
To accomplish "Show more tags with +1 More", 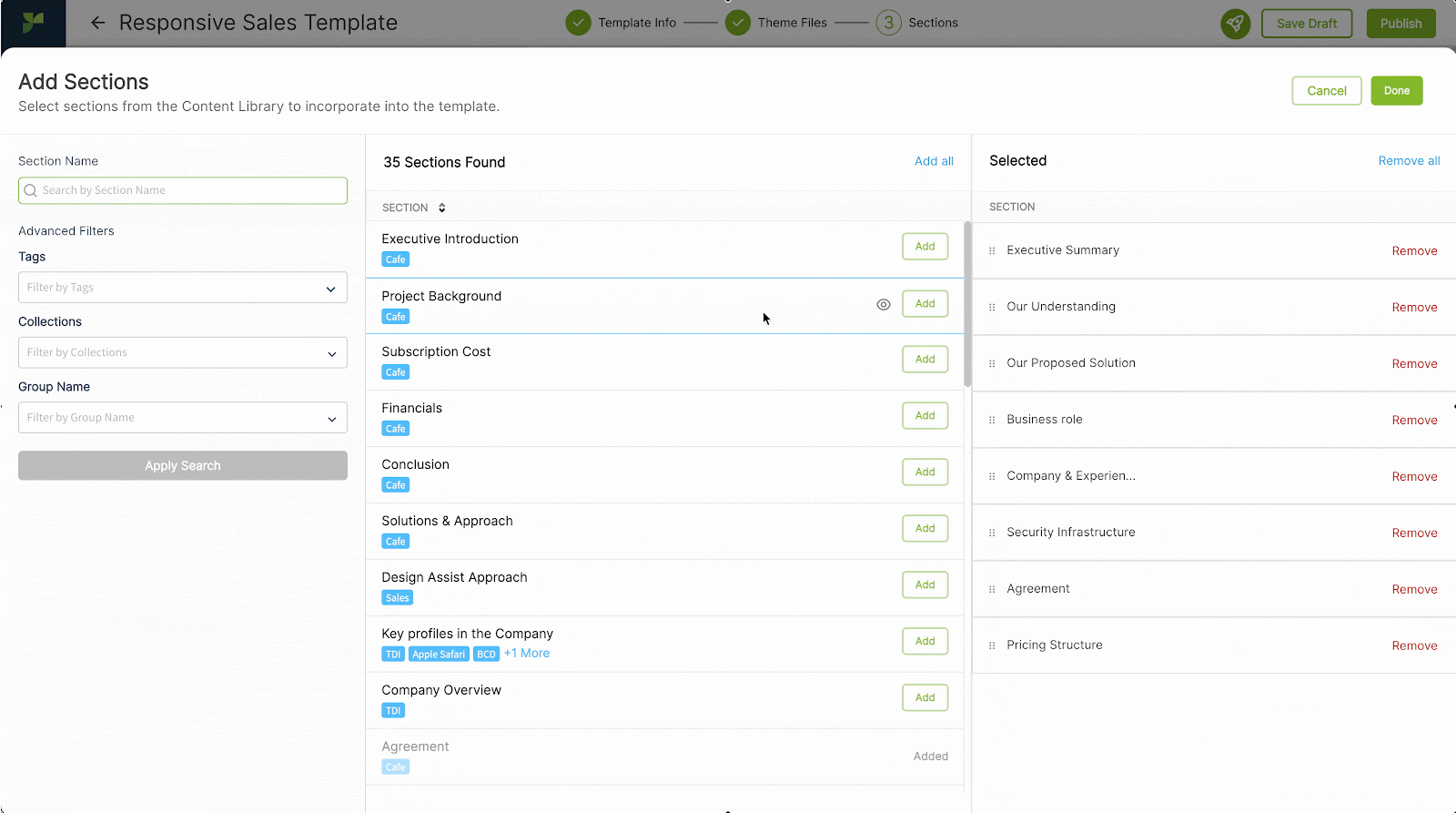I will point(527,654).
